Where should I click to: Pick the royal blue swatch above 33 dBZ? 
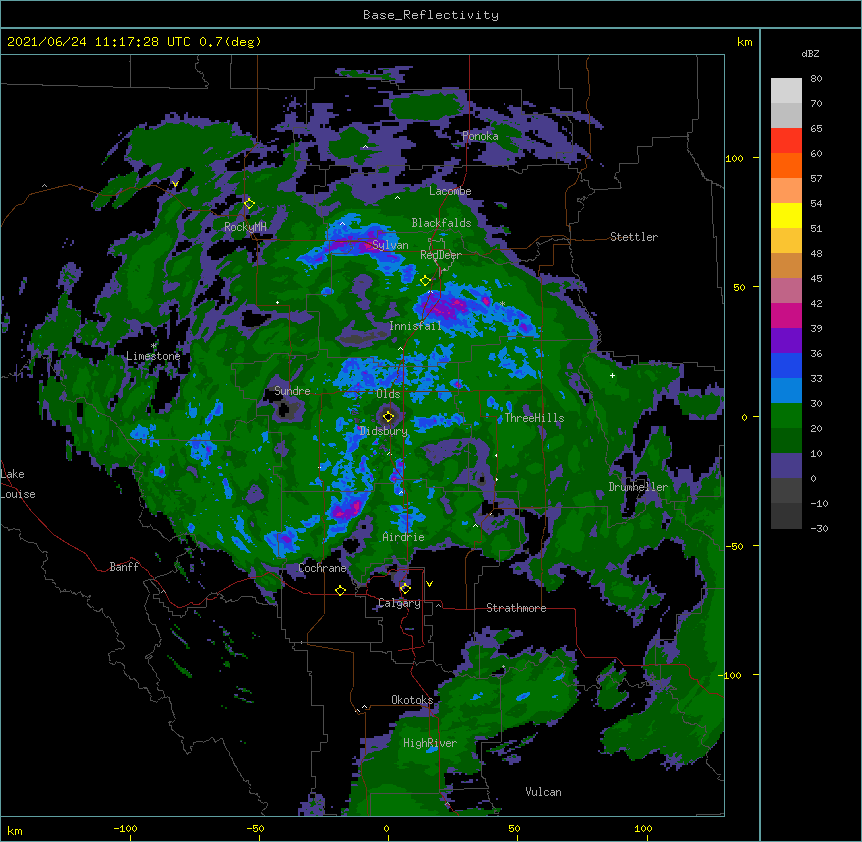pyautogui.click(x=786, y=365)
